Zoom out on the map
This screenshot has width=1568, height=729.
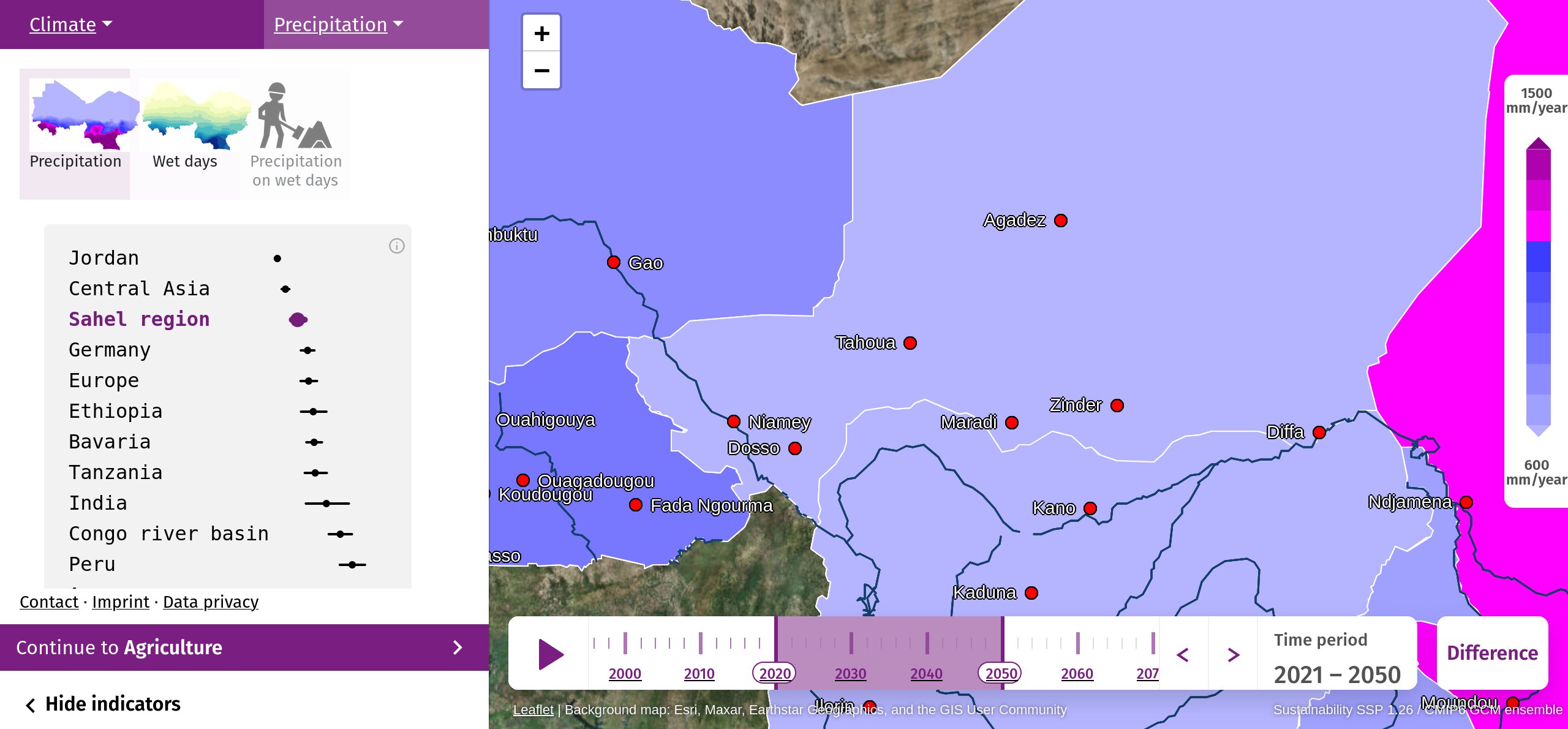pyautogui.click(x=541, y=70)
